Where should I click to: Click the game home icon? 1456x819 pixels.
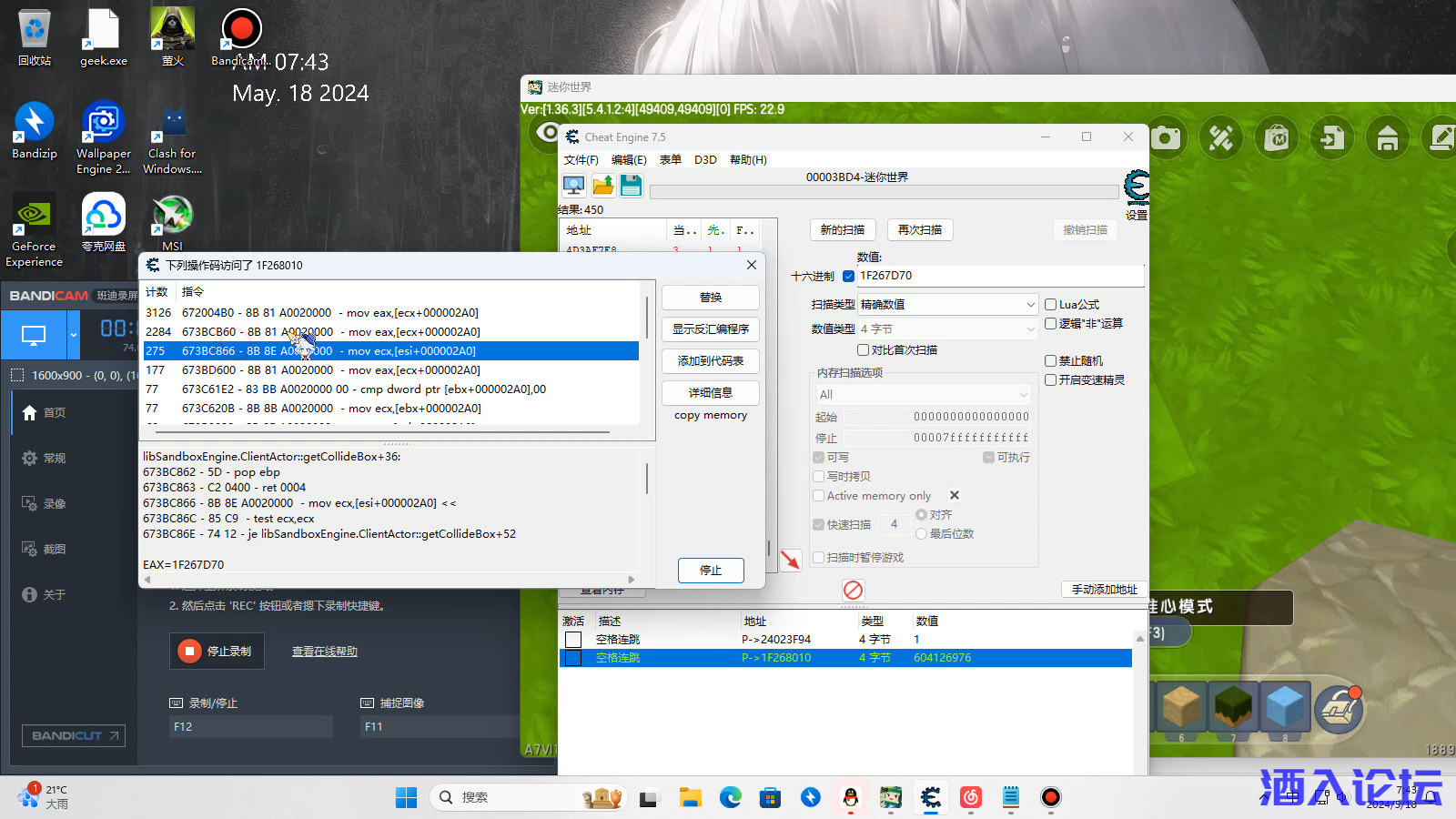(1387, 138)
